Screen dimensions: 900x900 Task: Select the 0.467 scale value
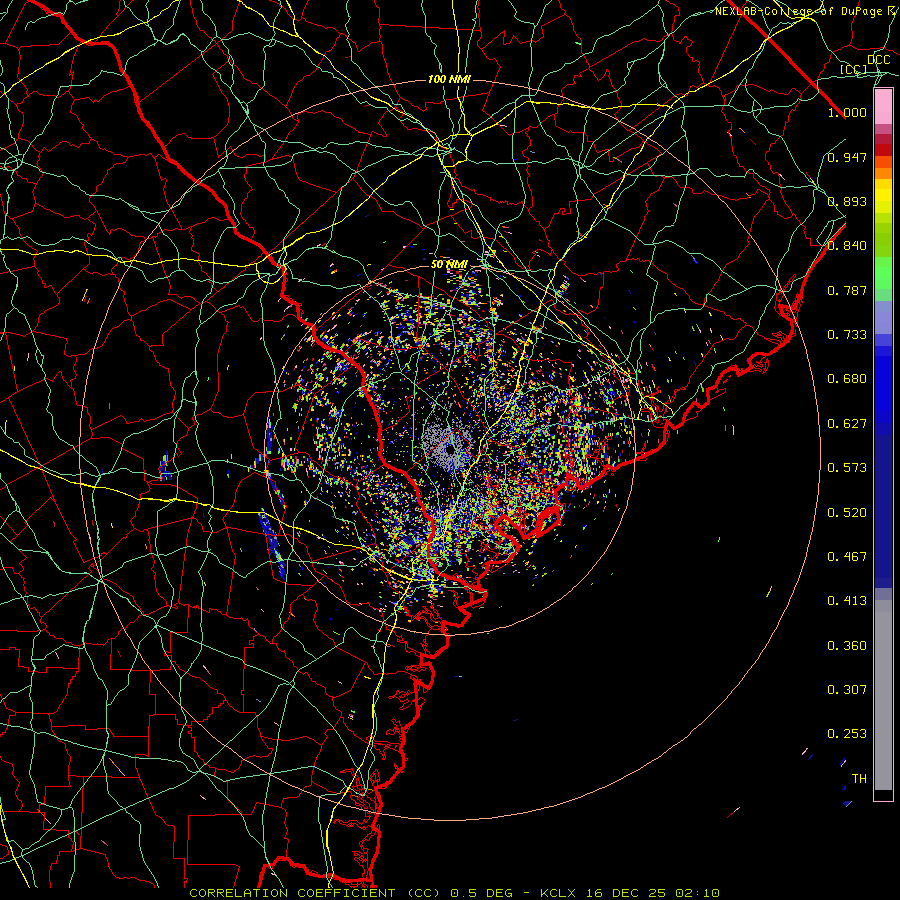click(x=847, y=557)
